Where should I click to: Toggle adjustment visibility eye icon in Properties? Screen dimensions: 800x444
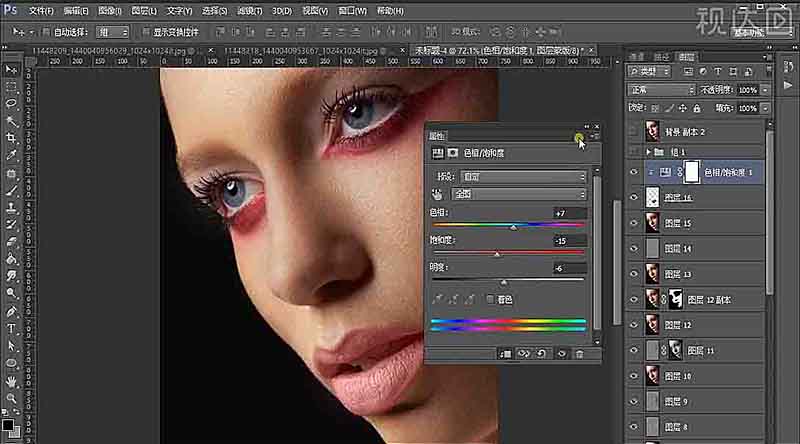point(562,354)
